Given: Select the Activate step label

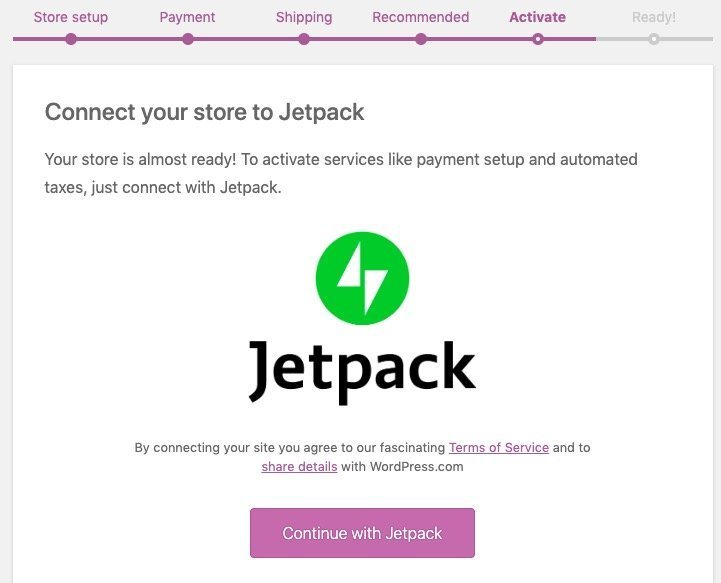Looking at the screenshot, I should pyautogui.click(x=537, y=17).
